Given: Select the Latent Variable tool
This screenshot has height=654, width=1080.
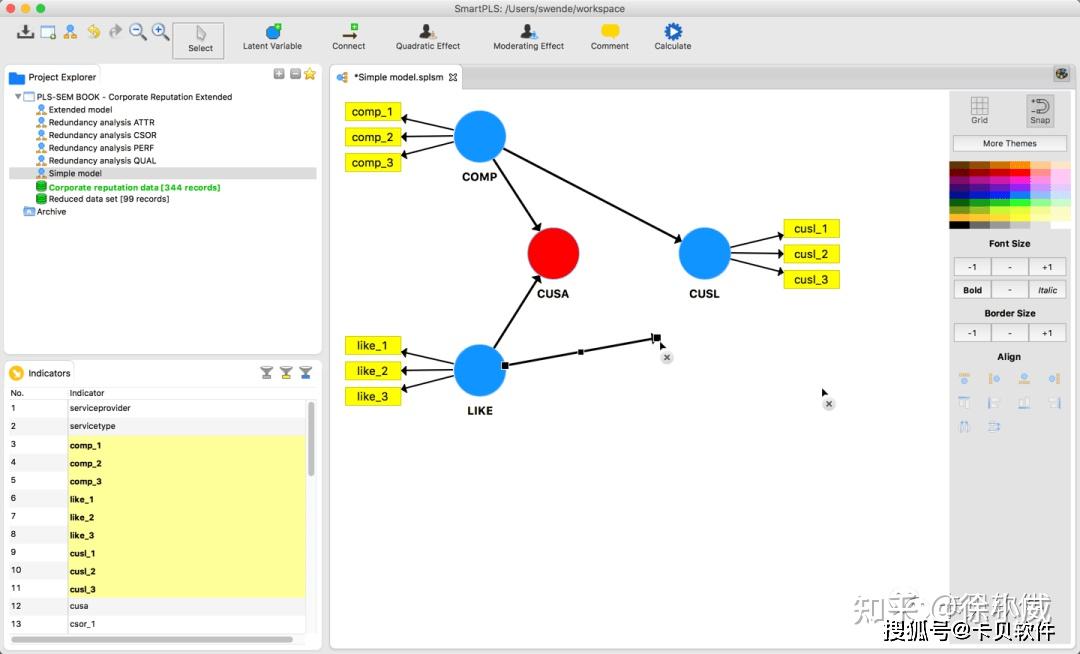Looking at the screenshot, I should [272, 37].
